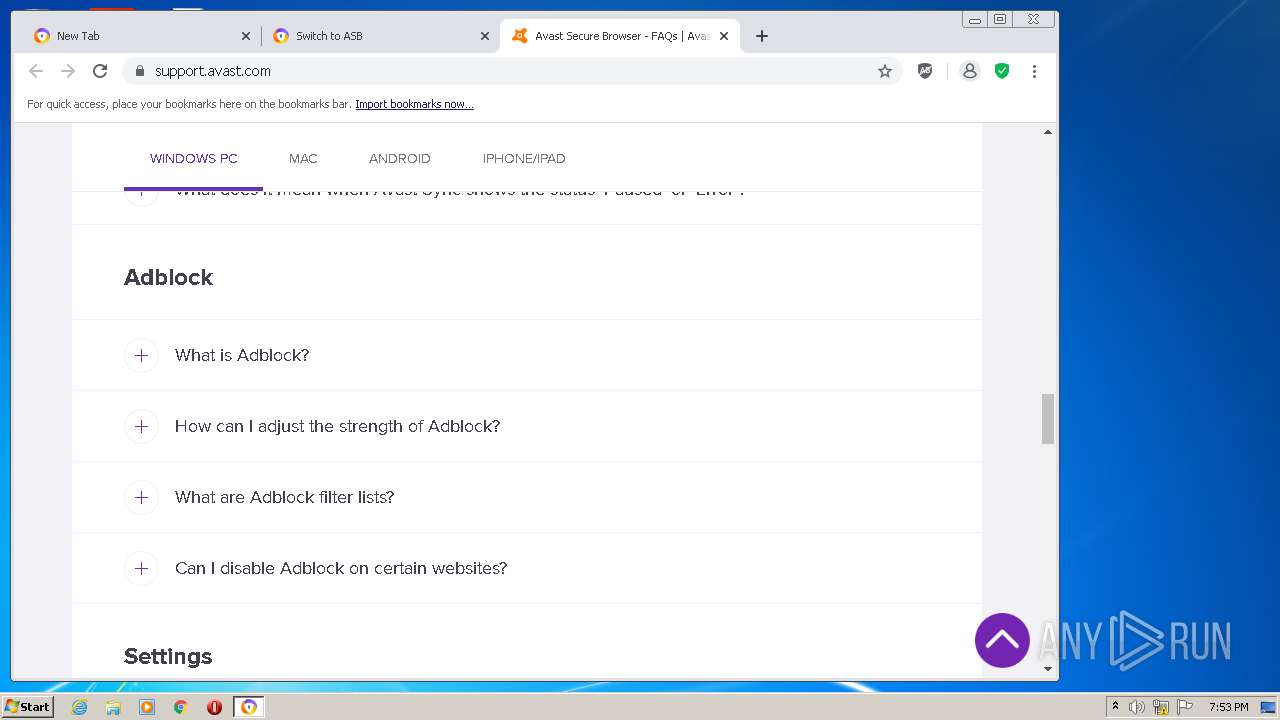The height and width of the screenshot is (720, 1280).
Task: Open the user profile icon
Action: tap(969, 71)
